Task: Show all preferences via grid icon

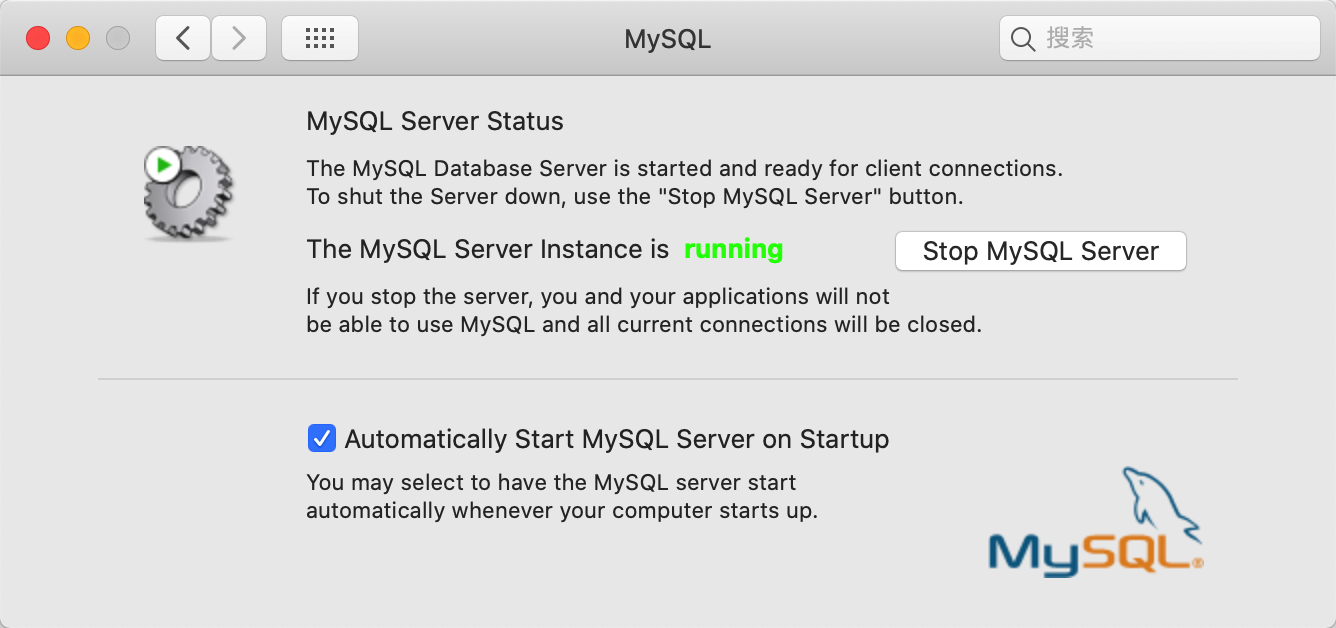Action: pos(320,39)
